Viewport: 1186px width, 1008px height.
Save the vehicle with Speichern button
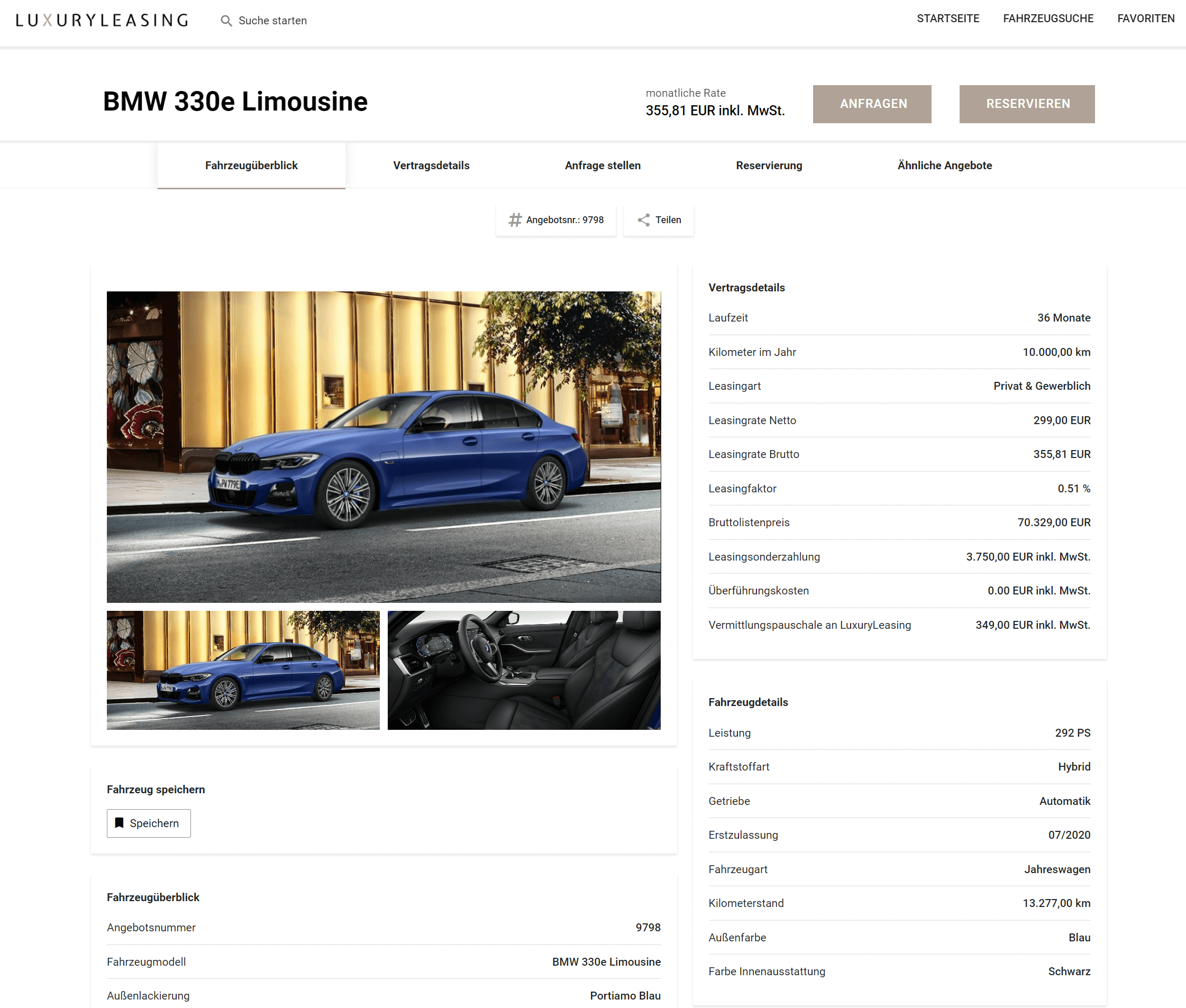point(149,823)
